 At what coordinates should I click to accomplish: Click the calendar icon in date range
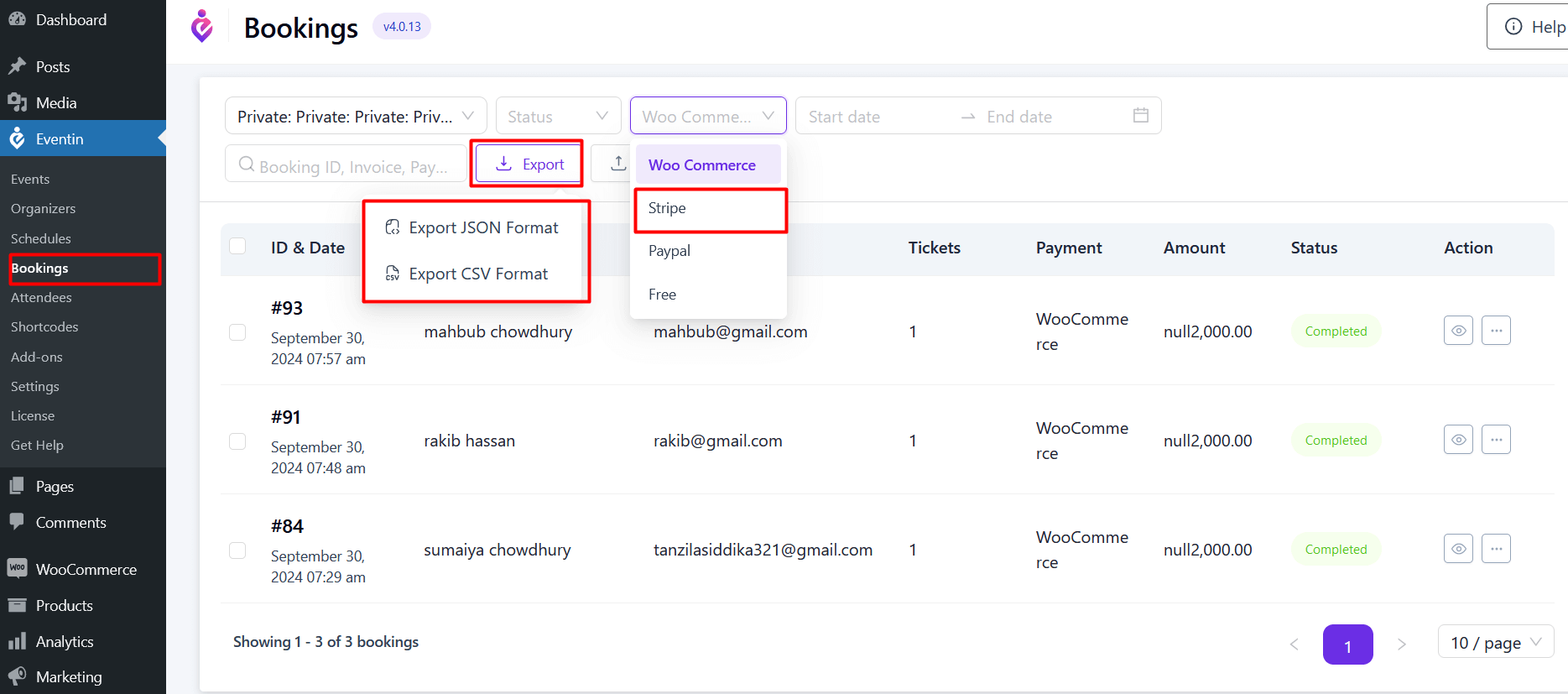pos(1140,116)
